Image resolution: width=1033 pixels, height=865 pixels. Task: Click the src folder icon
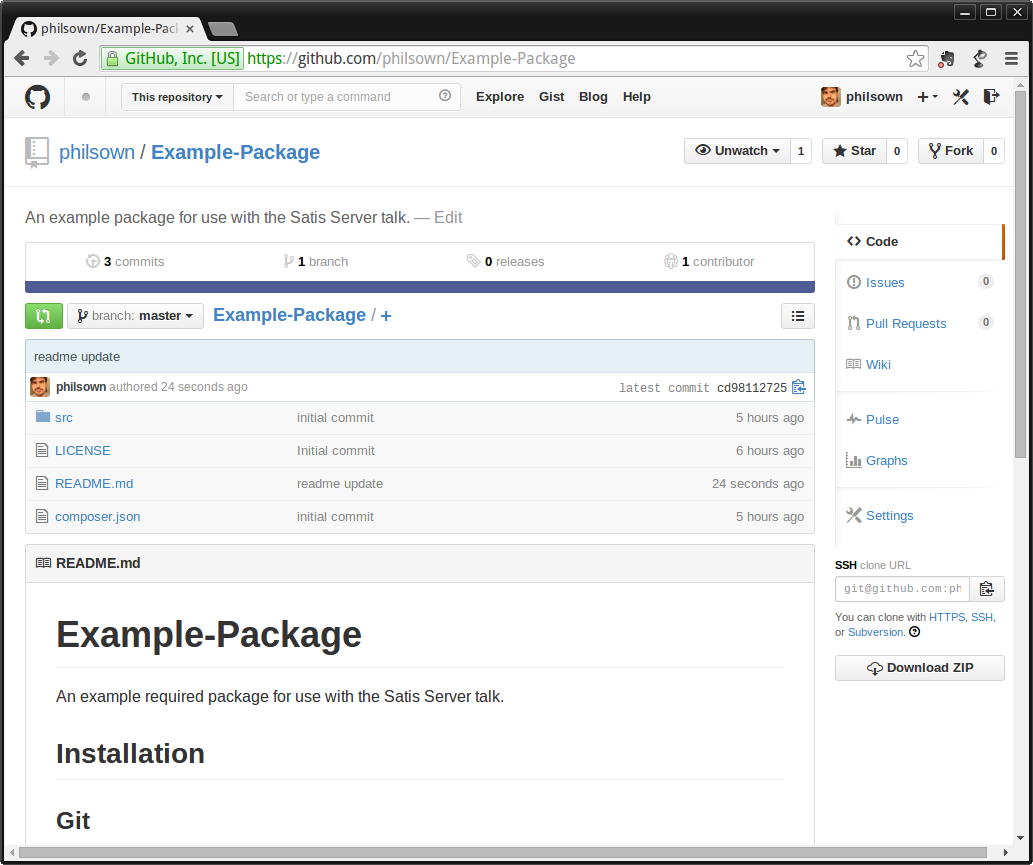click(x=43, y=416)
